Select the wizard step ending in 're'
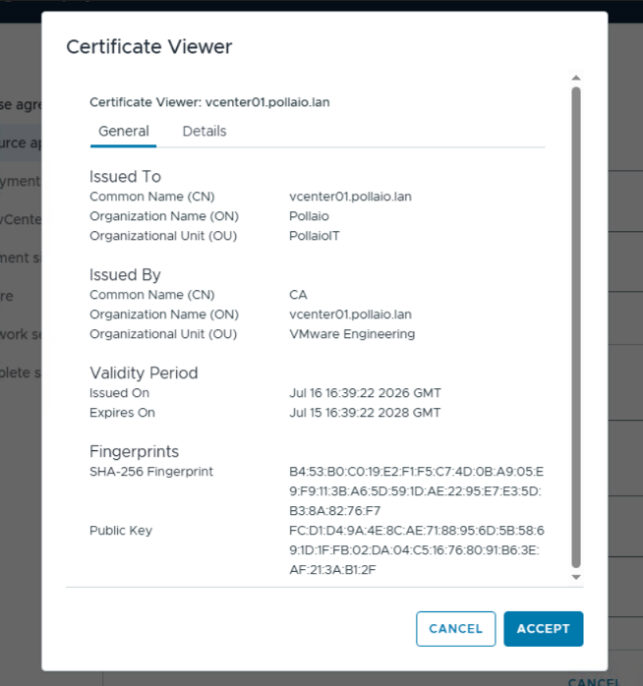This screenshot has height=686, width=643. [x=7, y=296]
